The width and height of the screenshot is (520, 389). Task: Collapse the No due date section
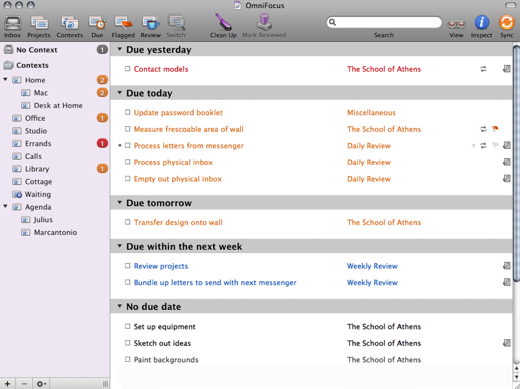coord(119,306)
